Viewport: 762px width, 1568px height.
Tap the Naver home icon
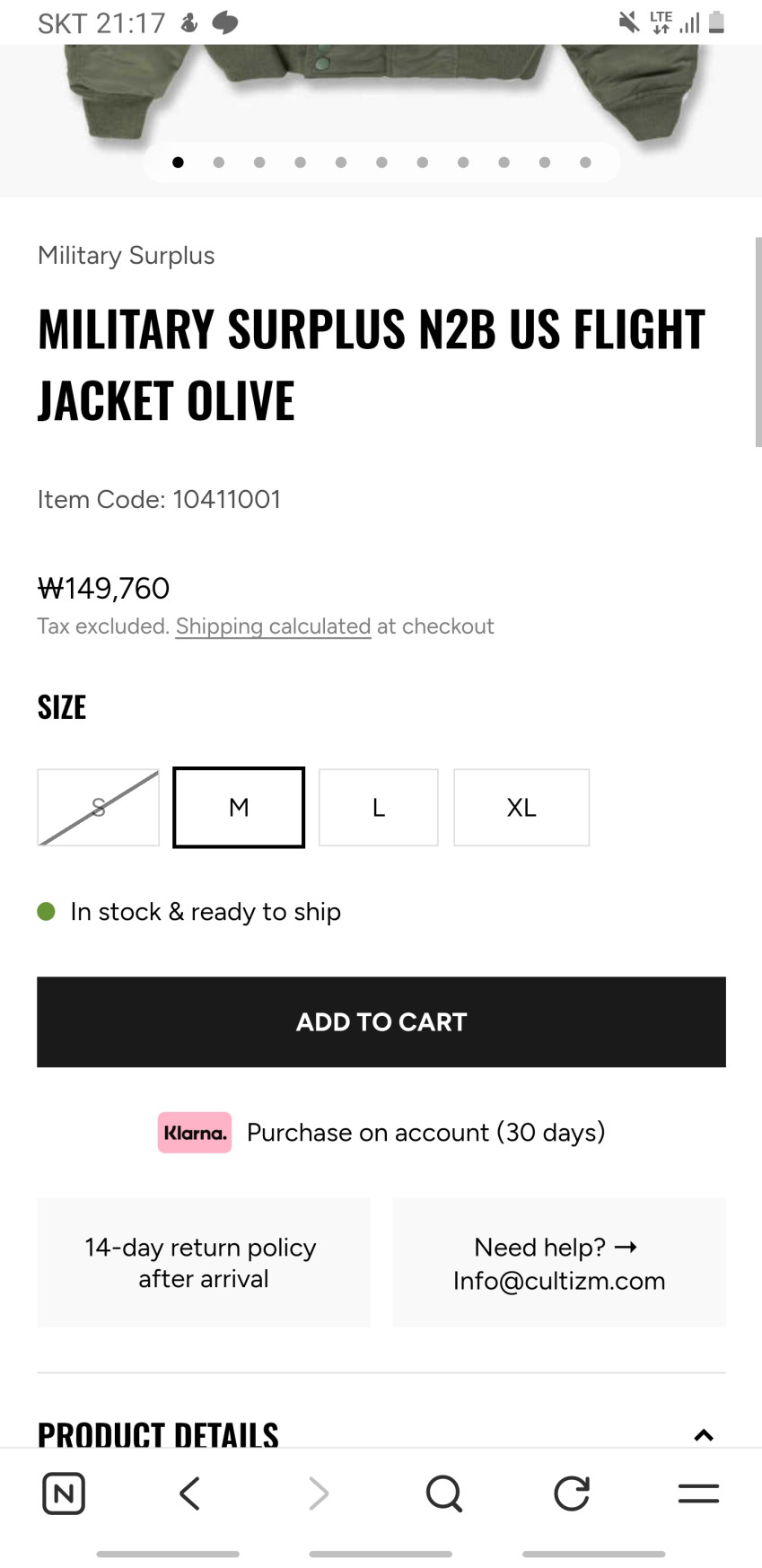(64, 1494)
